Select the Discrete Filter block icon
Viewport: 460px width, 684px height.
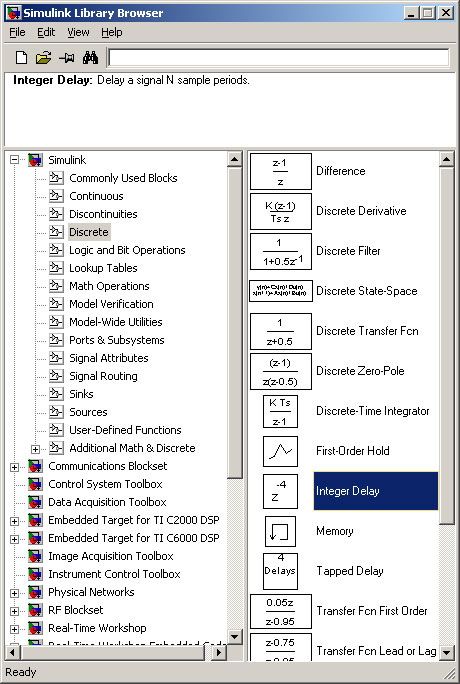tap(281, 252)
